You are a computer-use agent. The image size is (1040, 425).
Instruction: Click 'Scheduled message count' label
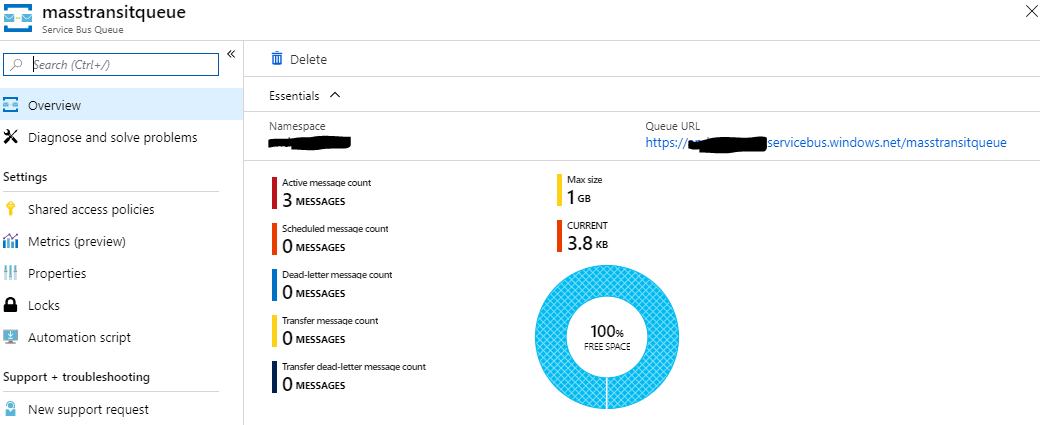[335, 228]
